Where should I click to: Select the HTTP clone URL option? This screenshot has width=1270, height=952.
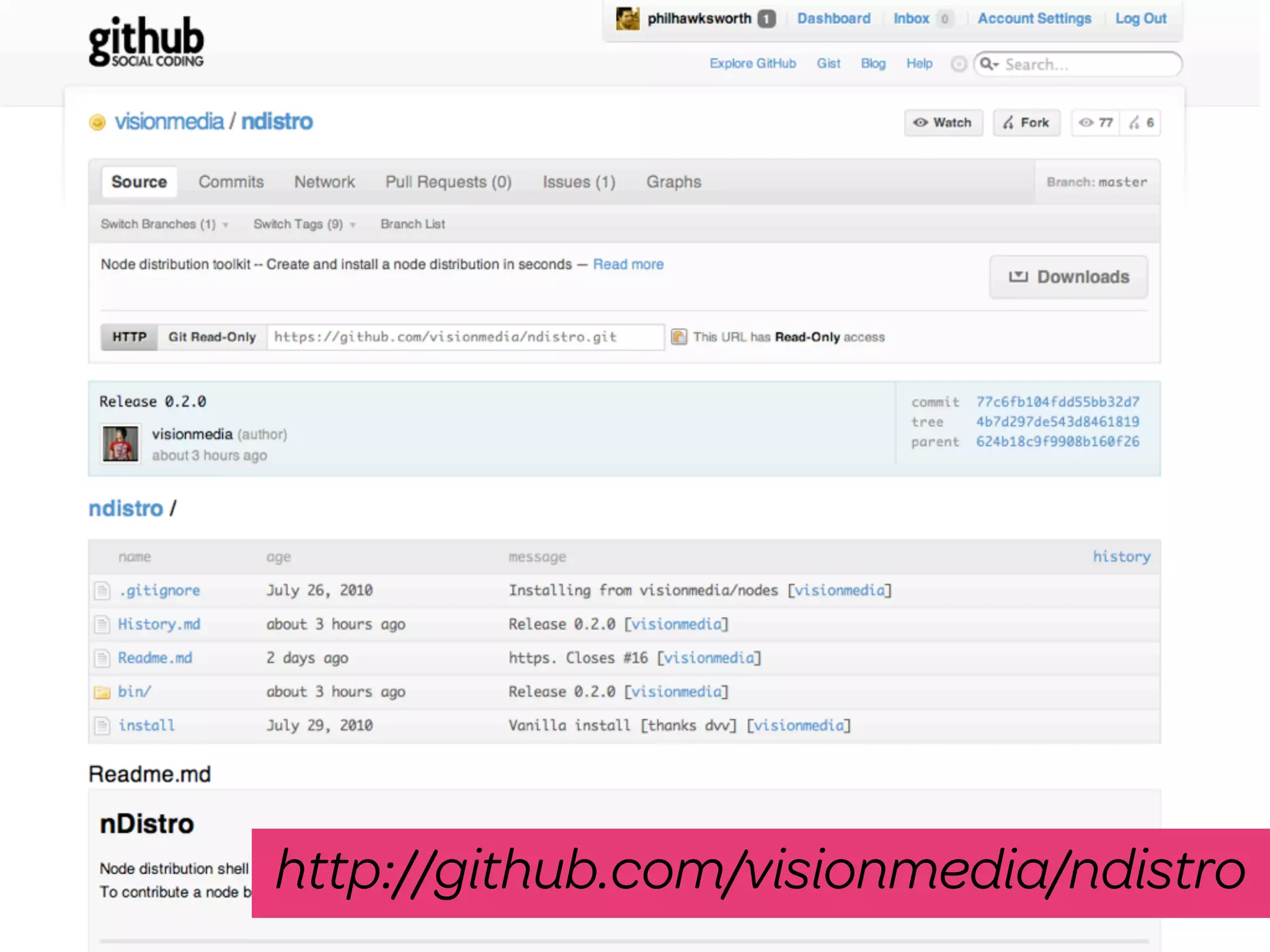click(129, 337)
